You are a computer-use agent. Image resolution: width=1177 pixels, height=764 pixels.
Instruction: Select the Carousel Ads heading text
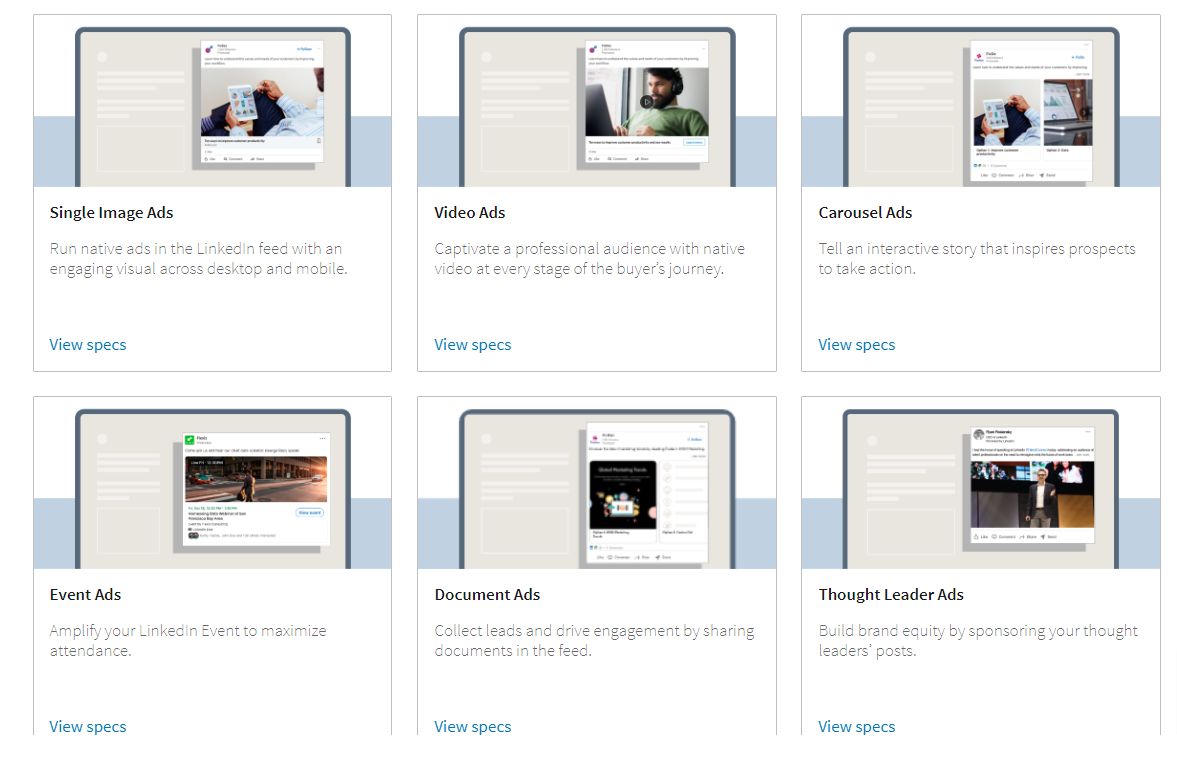pyautogui.click(x=865, y=213)
